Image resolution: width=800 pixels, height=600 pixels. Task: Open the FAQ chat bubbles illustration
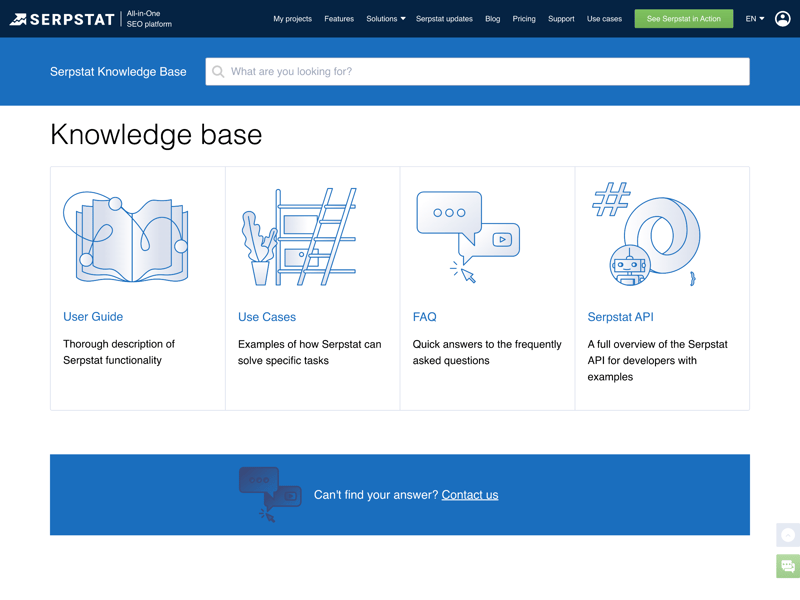(468, 237)
